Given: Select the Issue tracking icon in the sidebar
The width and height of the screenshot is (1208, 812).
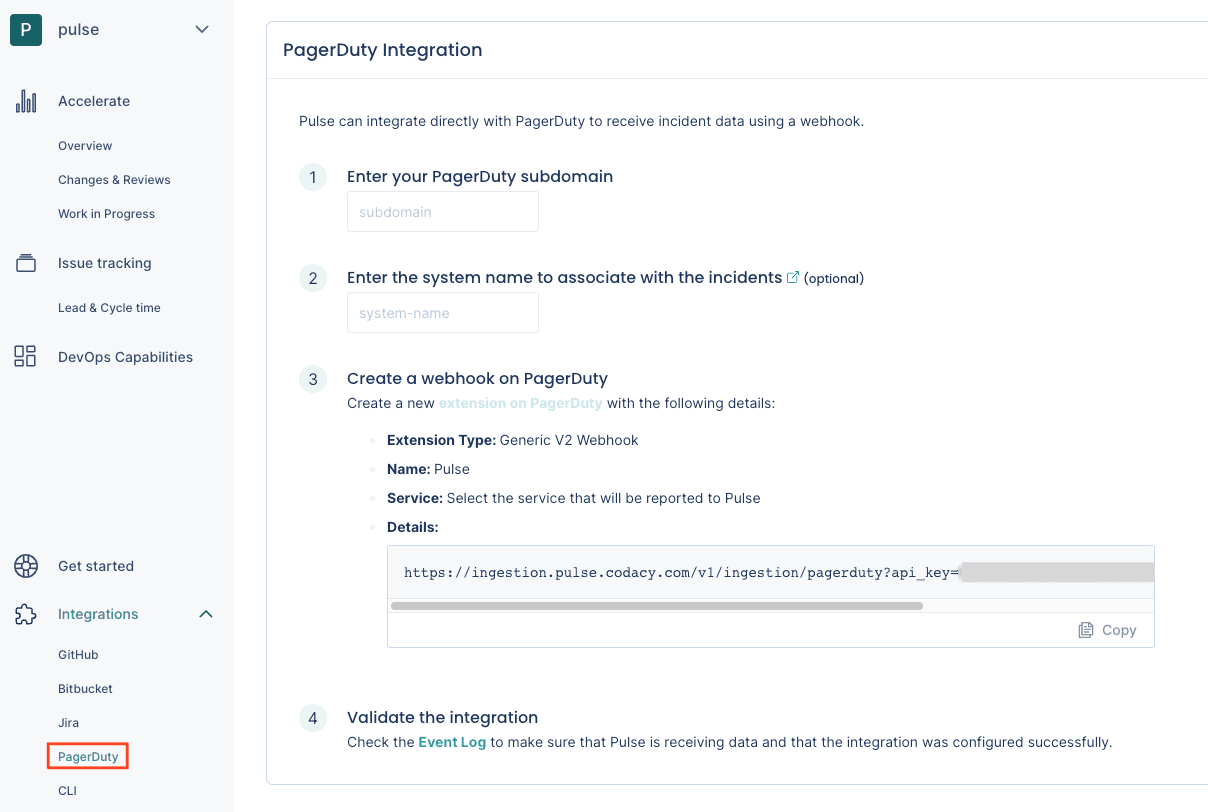Looking at the screenshot, I should (25, 262).
